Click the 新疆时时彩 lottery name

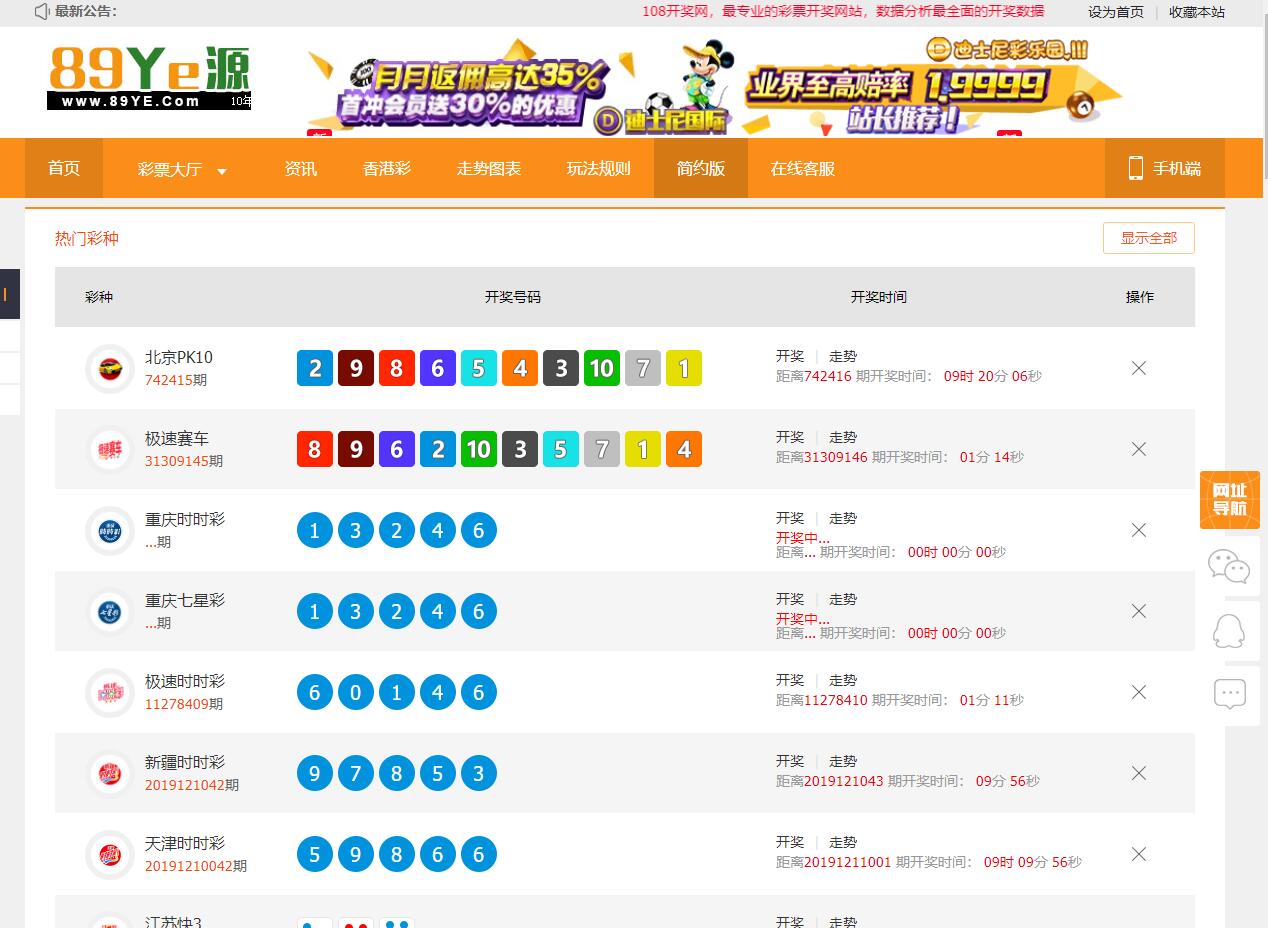coord(185,762)
